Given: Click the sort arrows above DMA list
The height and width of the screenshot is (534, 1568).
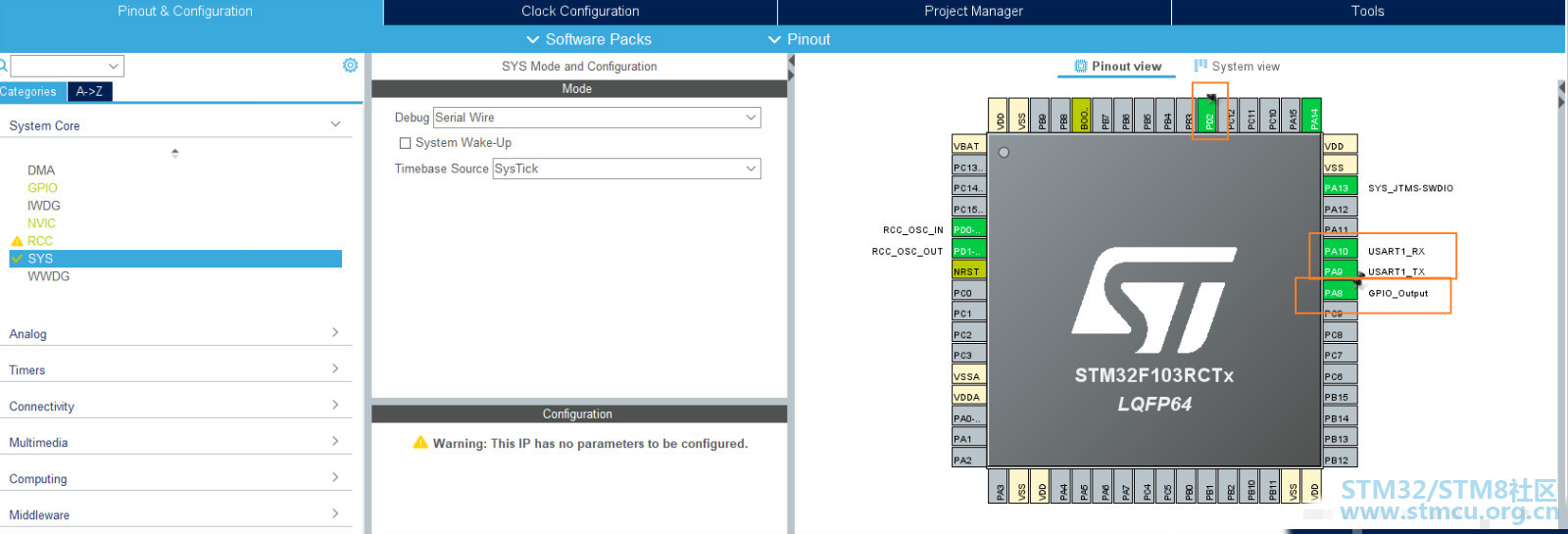Looking at the screenshot, I should click(174, 153).
